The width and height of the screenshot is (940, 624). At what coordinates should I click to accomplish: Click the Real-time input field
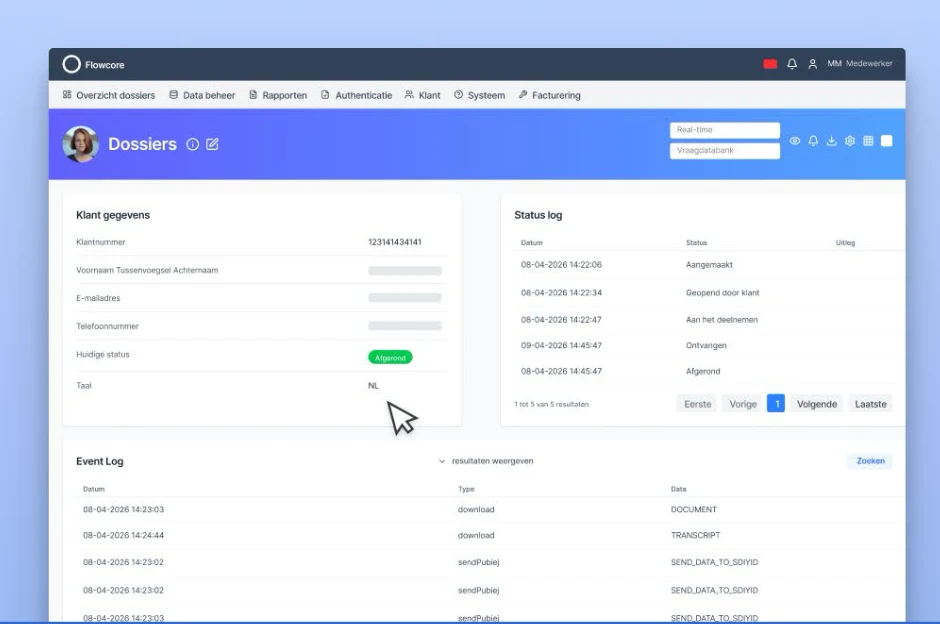(725, 130)
